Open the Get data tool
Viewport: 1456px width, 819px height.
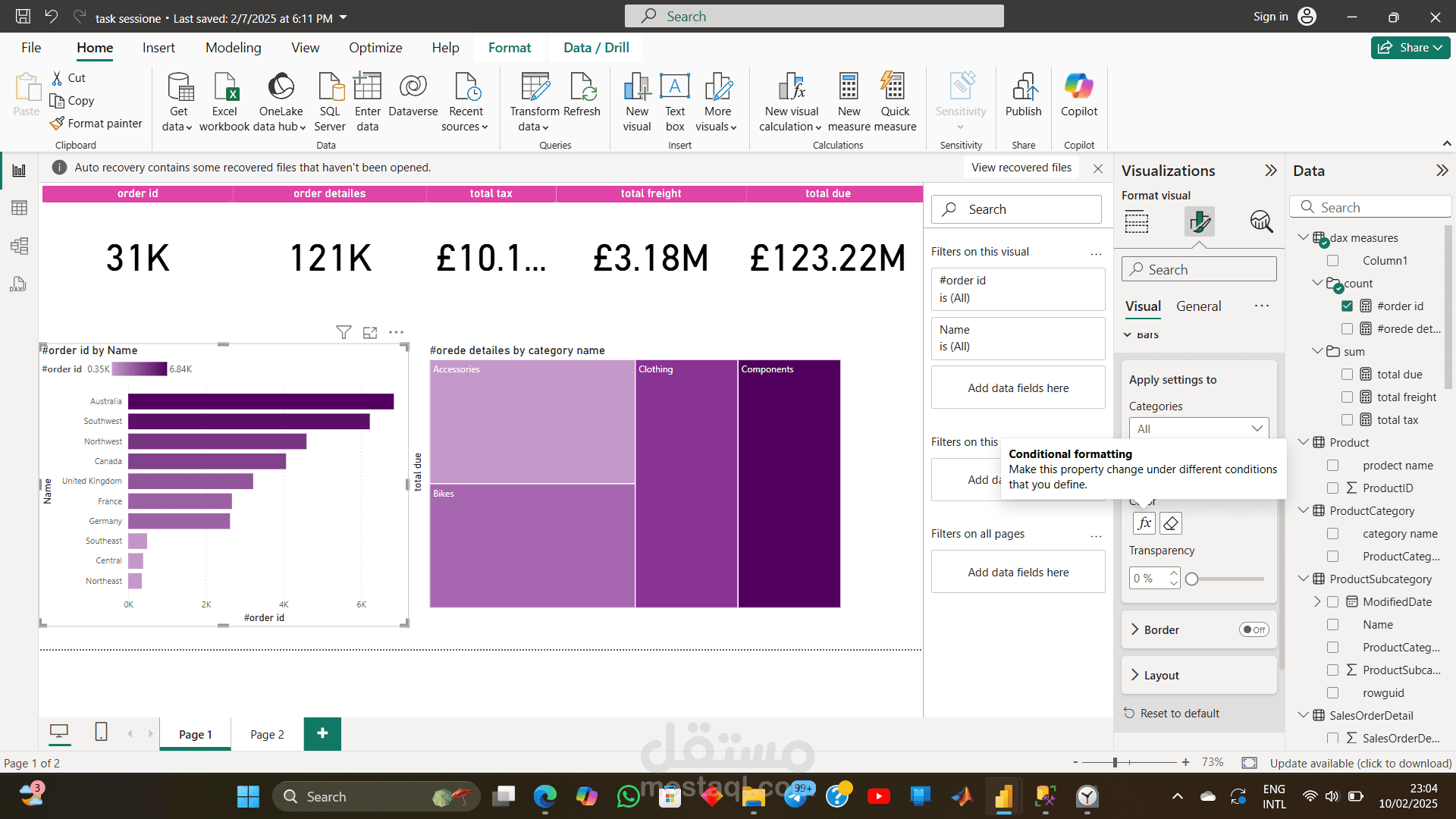(x=177, y=102)
